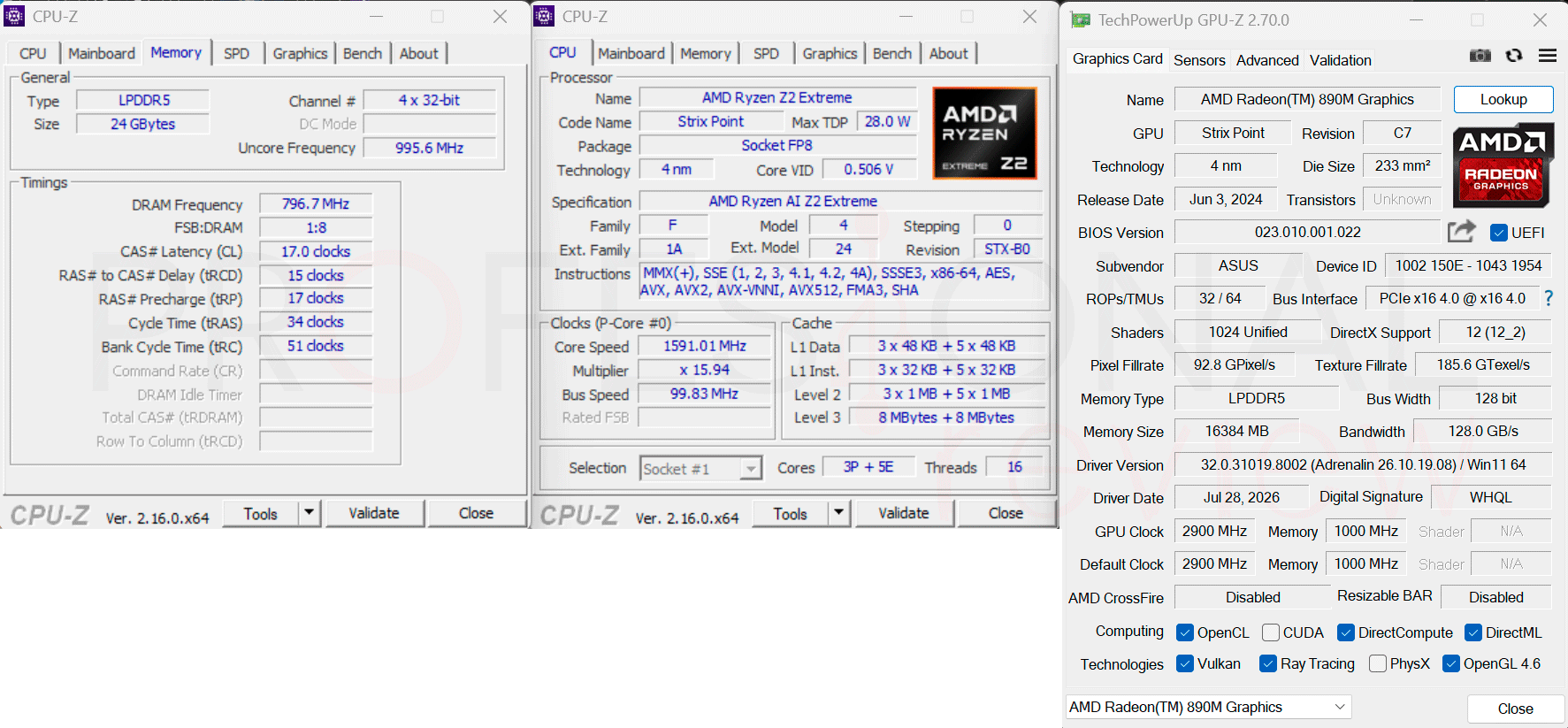
Task: Click the AMD Radeon Graphics logo
Action: (1502, 165)
